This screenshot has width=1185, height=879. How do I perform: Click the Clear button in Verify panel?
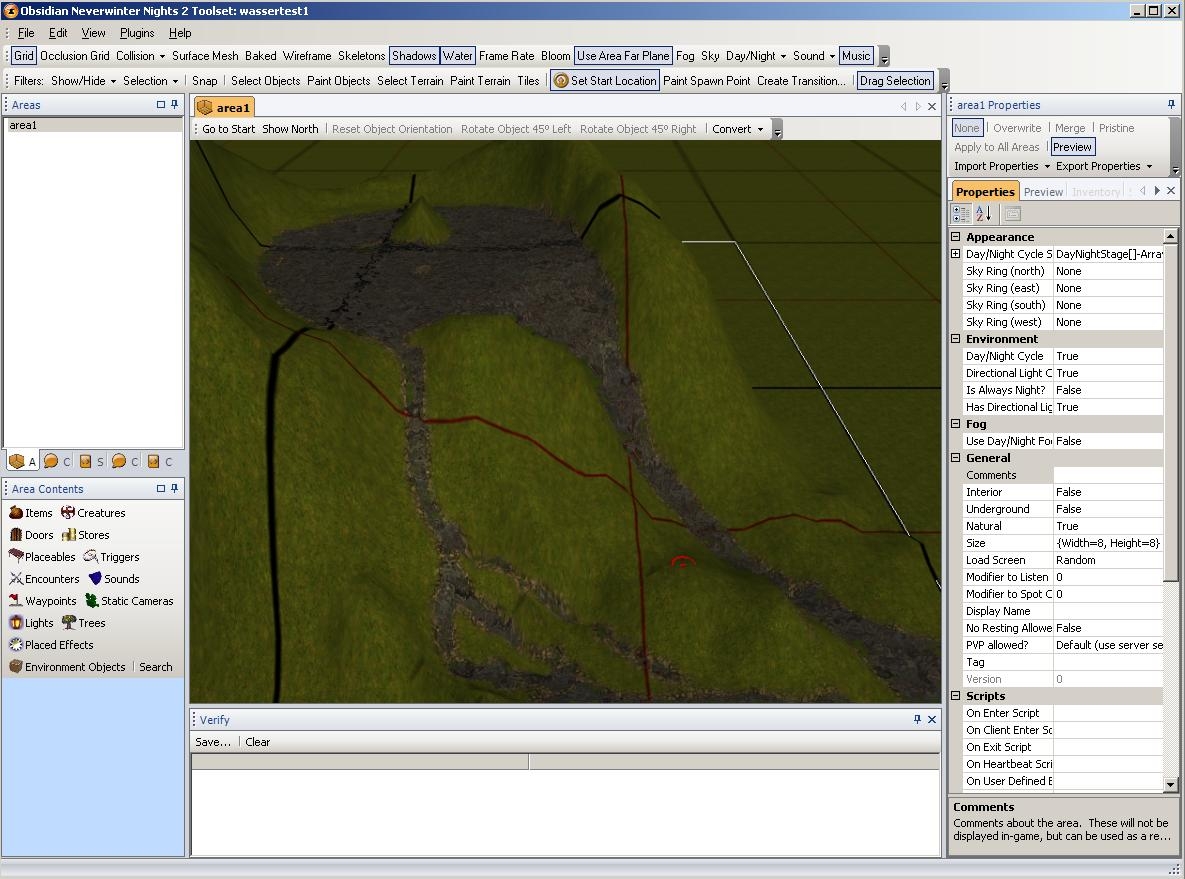pyautogui.click(x=258, y=742)
